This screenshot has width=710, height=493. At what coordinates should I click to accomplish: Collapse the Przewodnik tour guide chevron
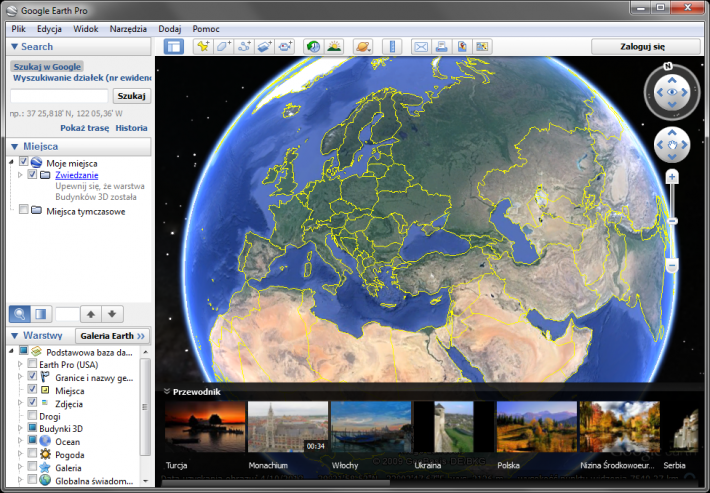pos(167,391)
